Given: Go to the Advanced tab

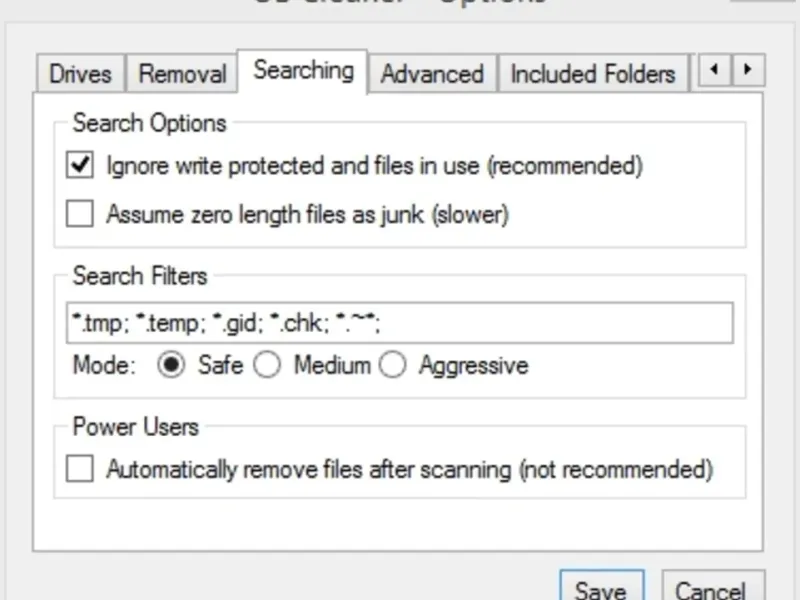Looking at the screenshot, I should [432, 74].
